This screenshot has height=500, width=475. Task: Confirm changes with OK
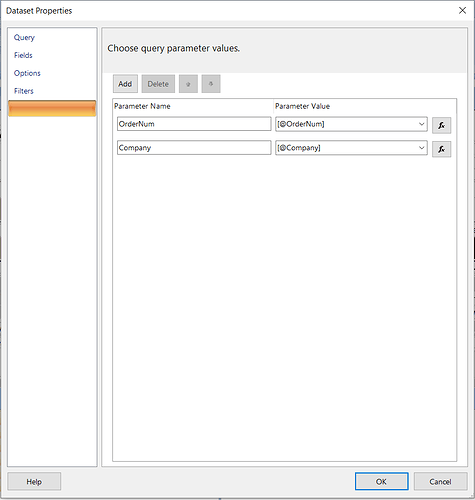(x=381, y=481)
